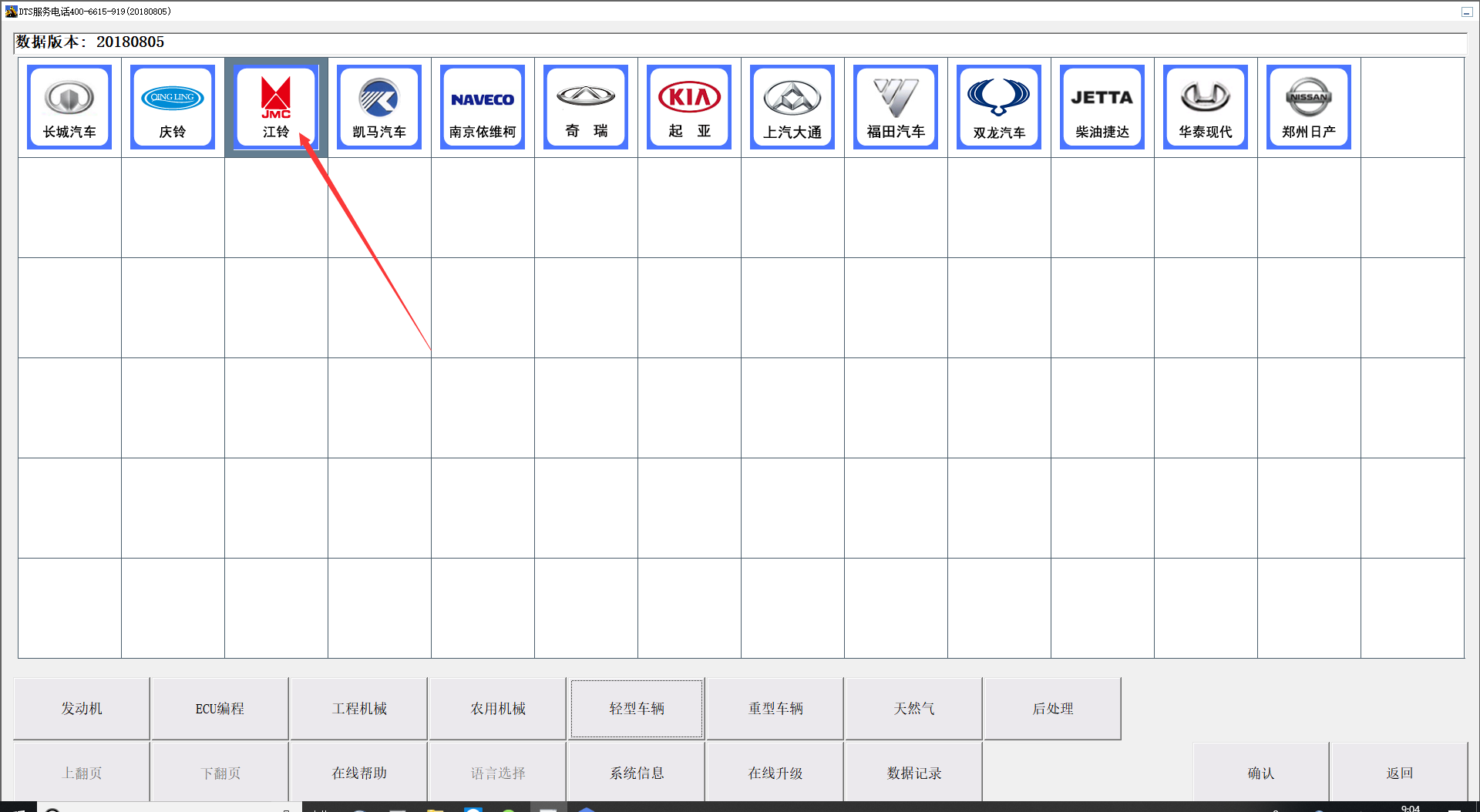1480x812 pixels.
Task: Confirm with the 确认 button
Action: point(1261,773)
